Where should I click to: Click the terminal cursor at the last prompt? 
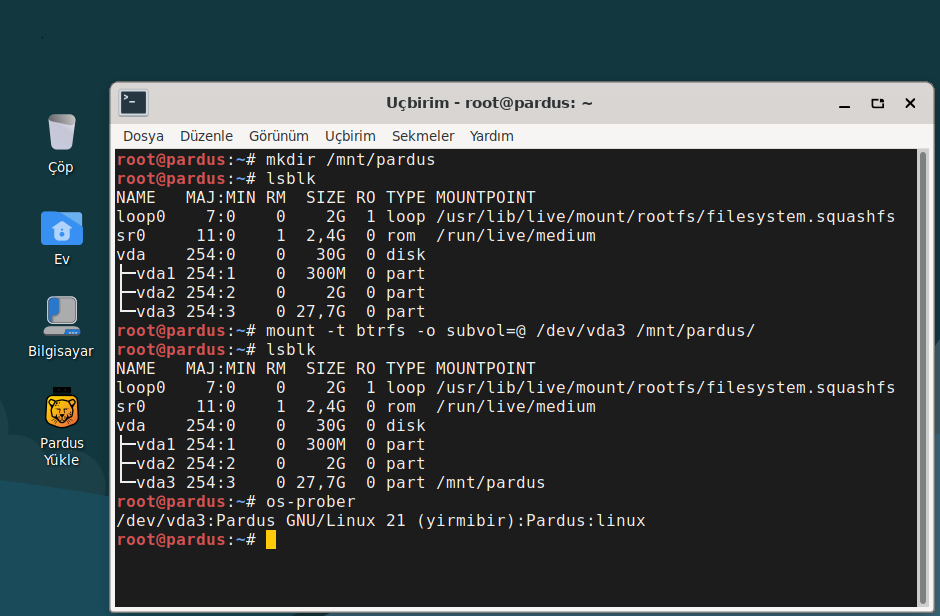point(271,539)
